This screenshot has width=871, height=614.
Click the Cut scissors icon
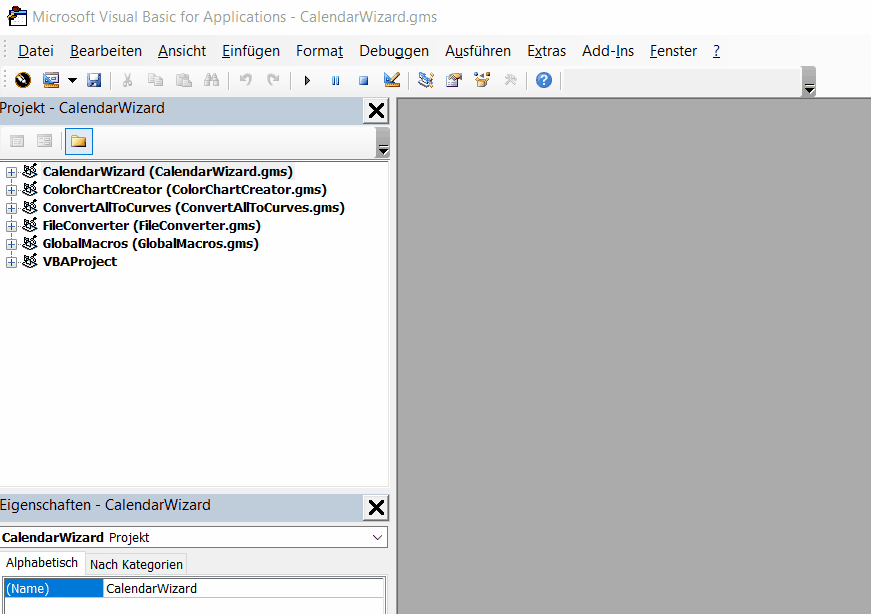[x=127, y=80]
